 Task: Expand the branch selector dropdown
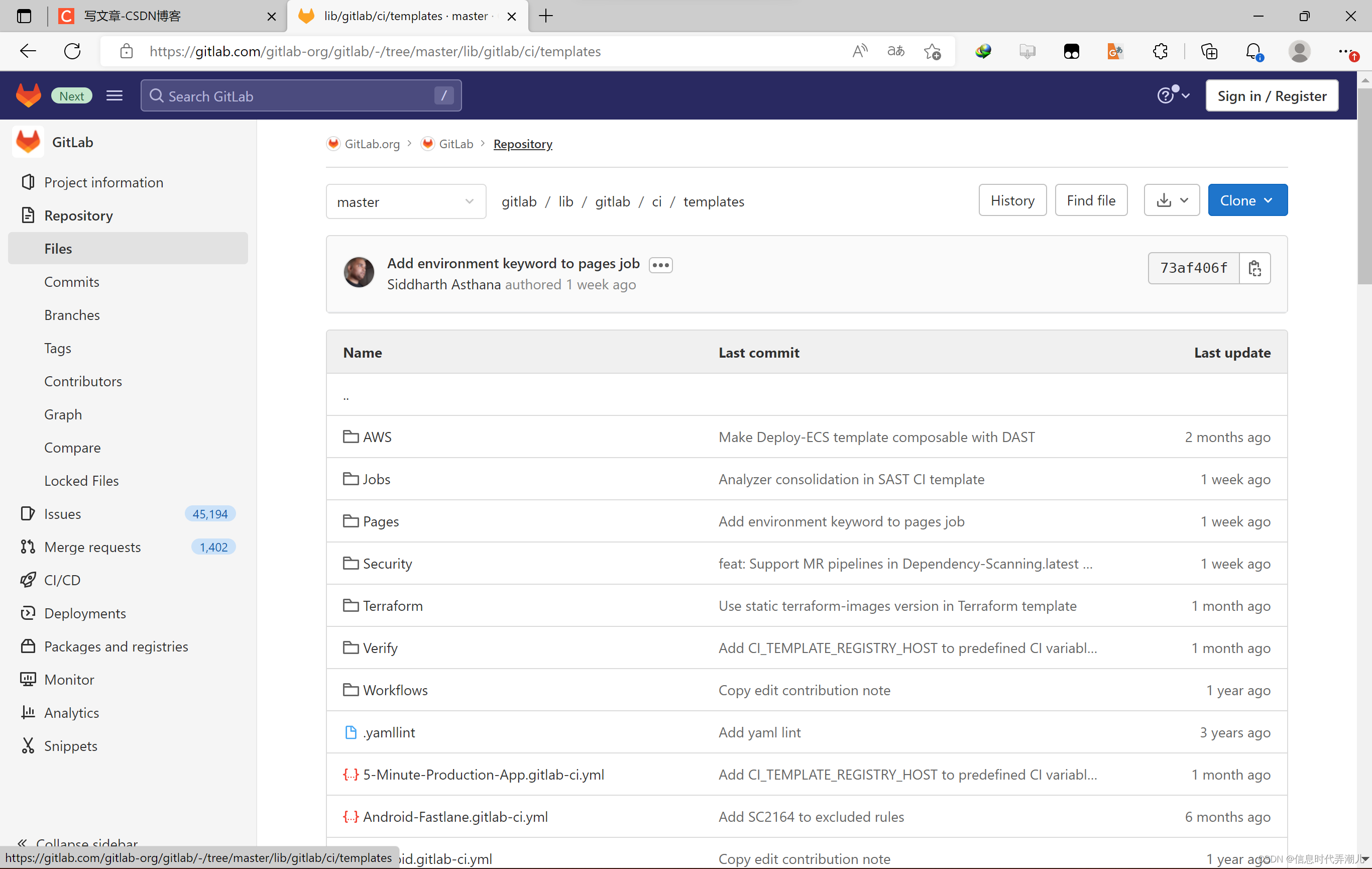404,201
